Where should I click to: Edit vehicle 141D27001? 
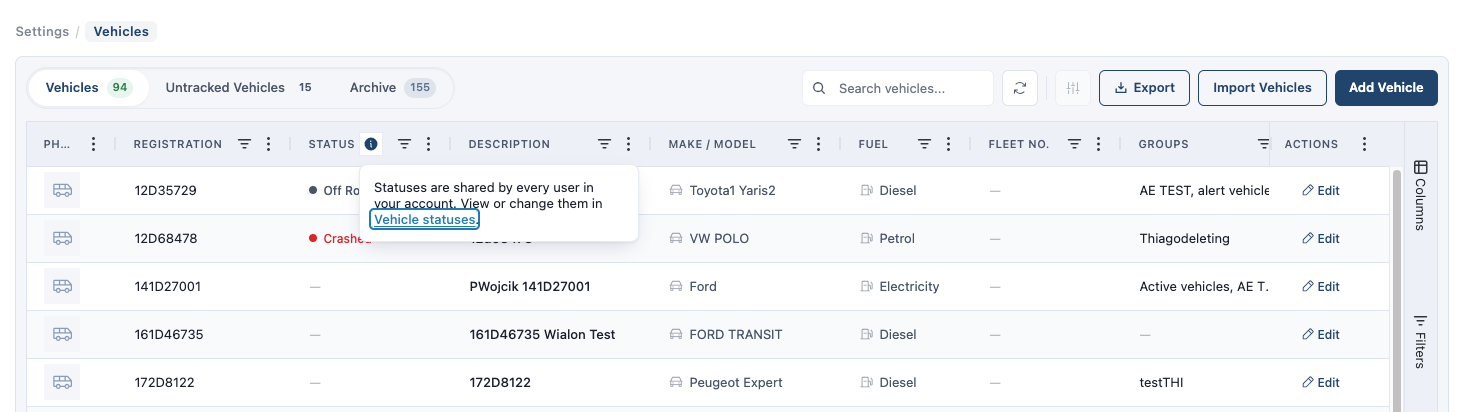[x=1321, y=286]
